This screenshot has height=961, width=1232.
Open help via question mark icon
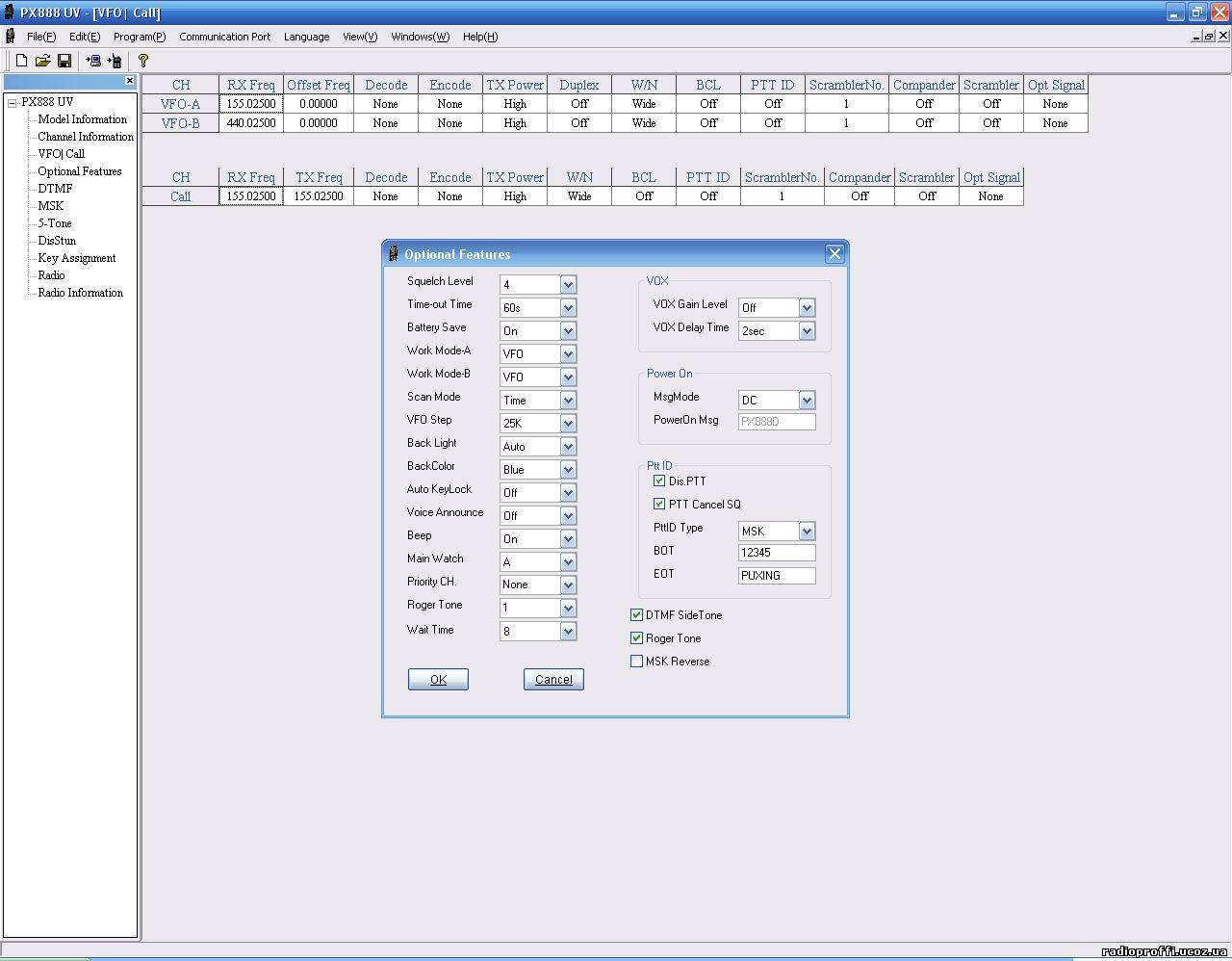point(143,61)
